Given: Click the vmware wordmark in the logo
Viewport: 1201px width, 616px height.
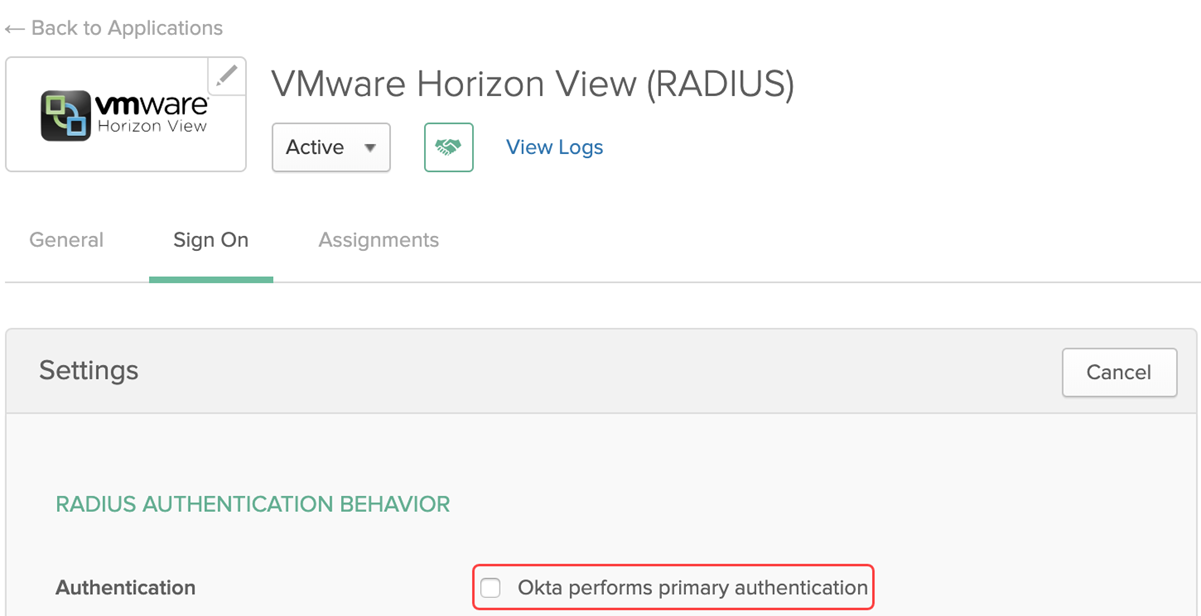Looking at the screenshot, I should click(x=151, y=105).
